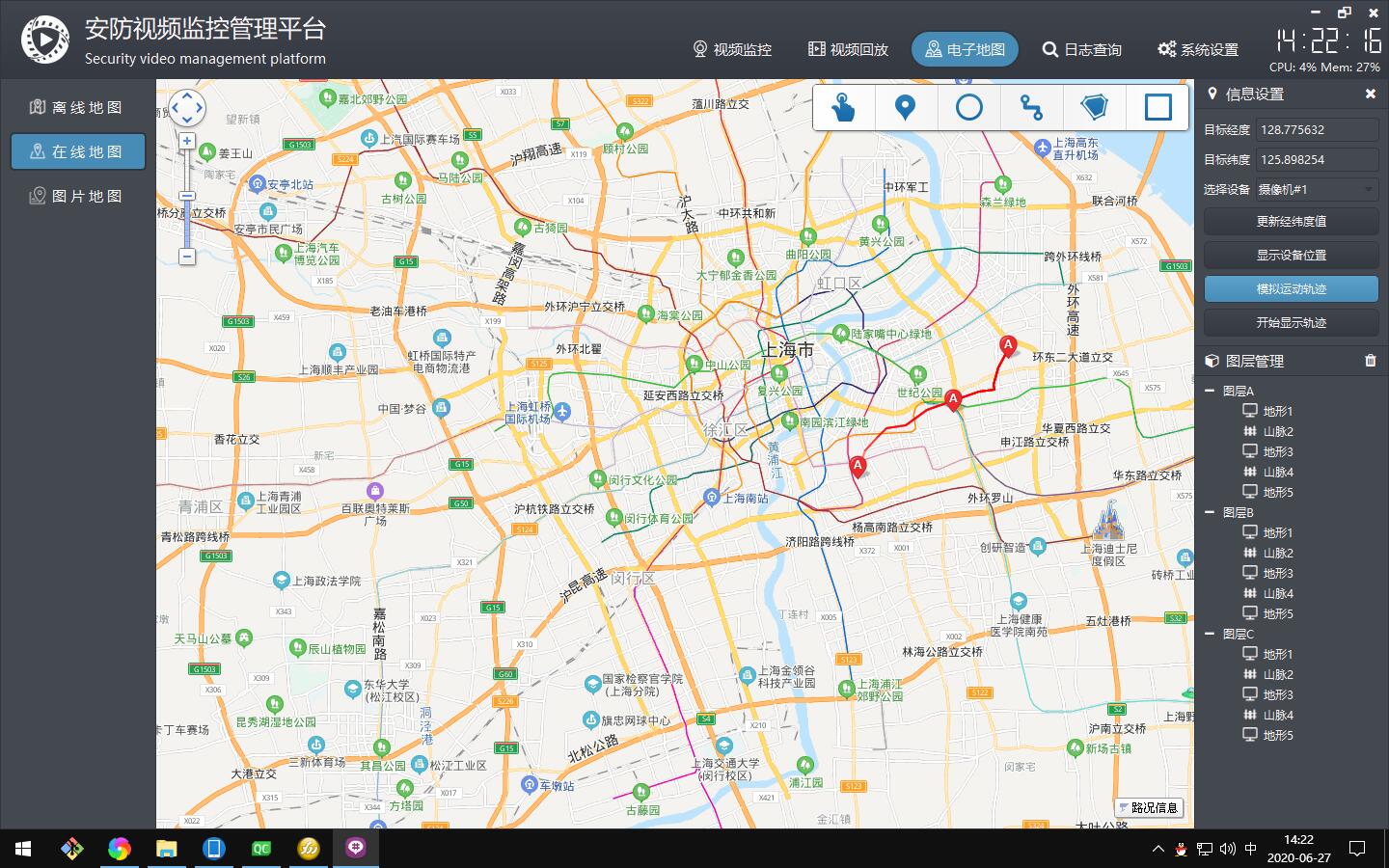Click the platform logo play icon

(x=45, y=40)
